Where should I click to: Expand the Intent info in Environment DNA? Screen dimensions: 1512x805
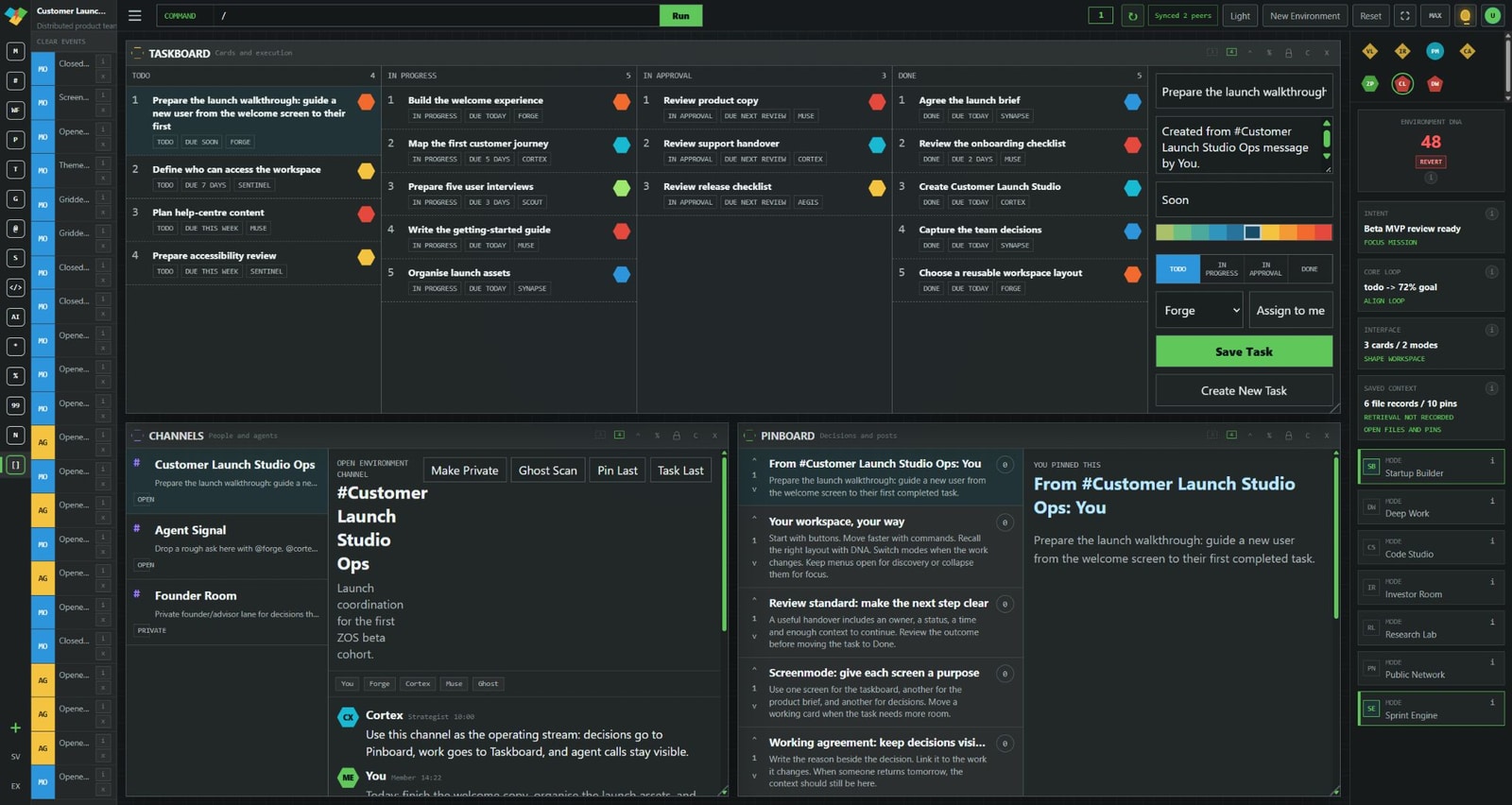coord(1492,214)
